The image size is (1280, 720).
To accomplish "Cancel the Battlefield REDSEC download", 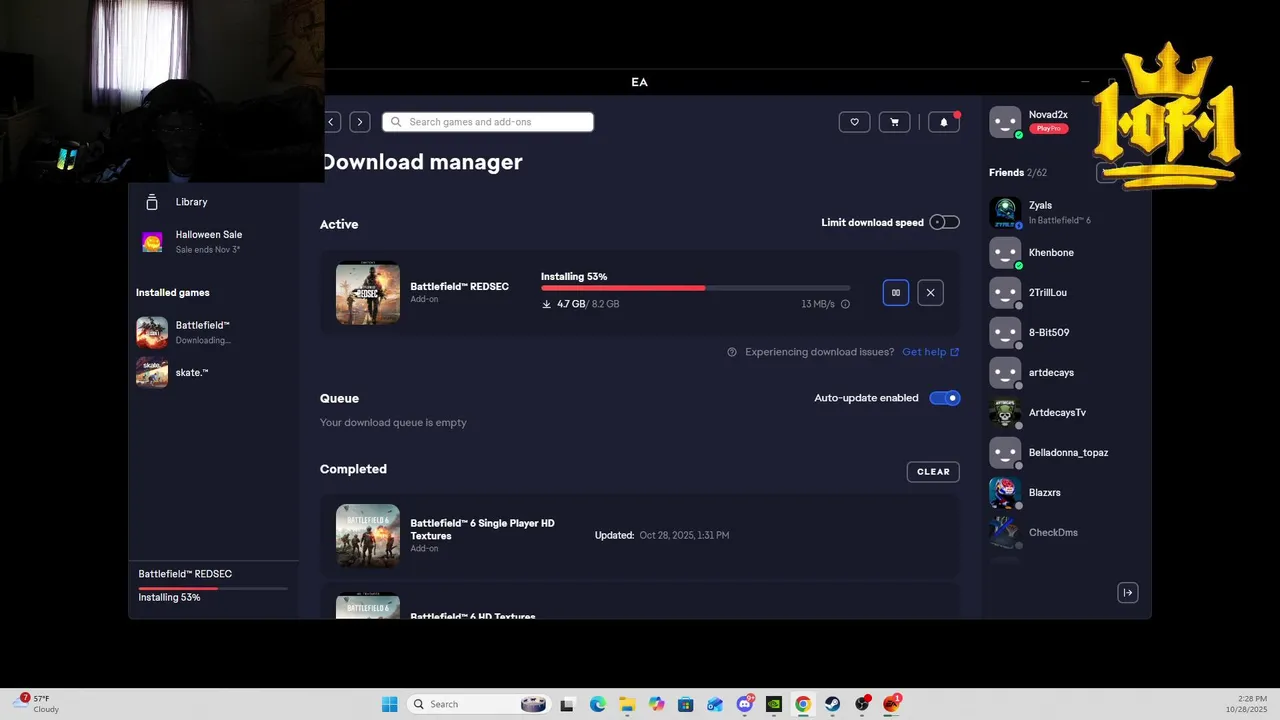I will [930, 293].
